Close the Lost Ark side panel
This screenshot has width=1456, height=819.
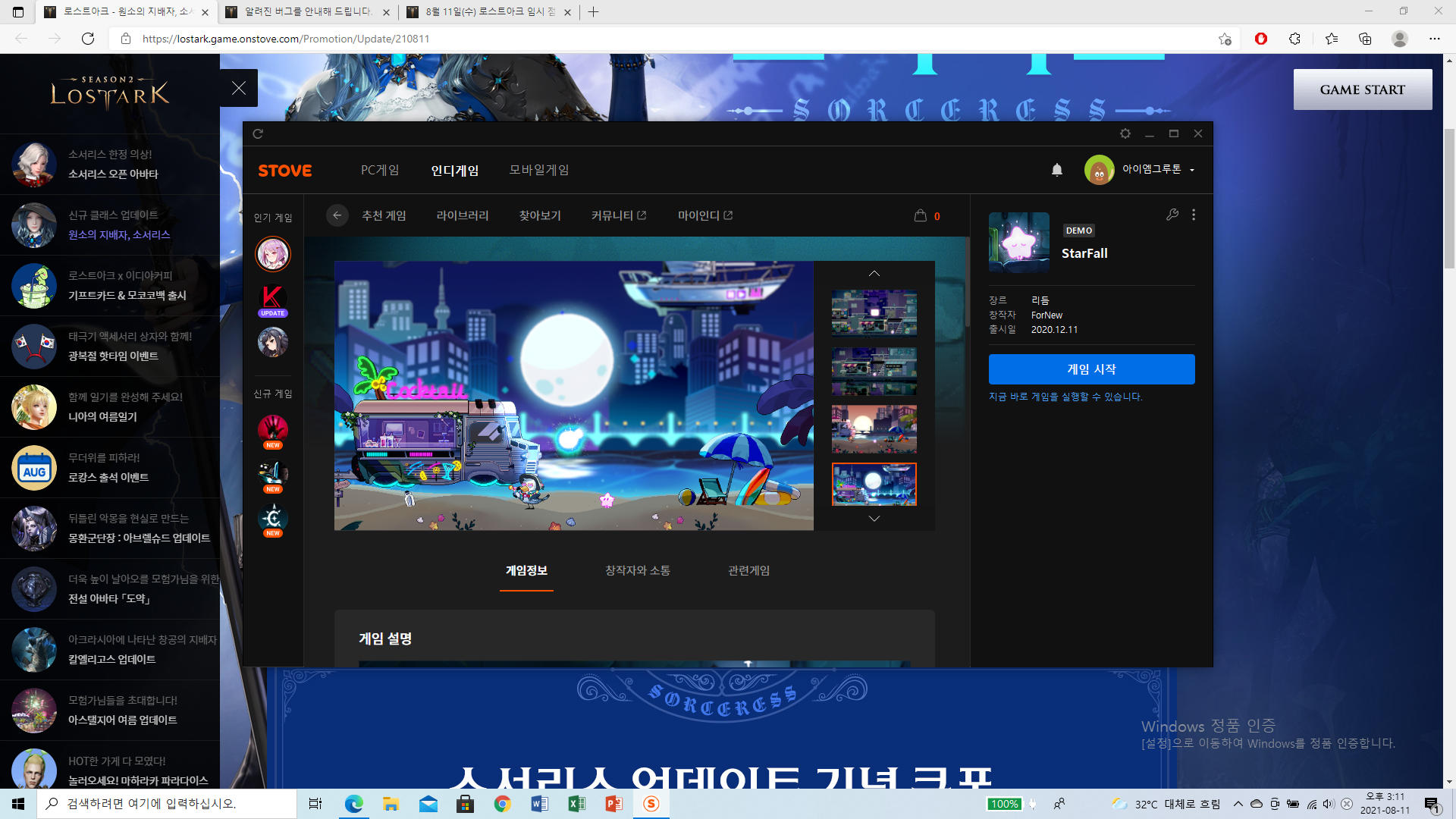239,88
